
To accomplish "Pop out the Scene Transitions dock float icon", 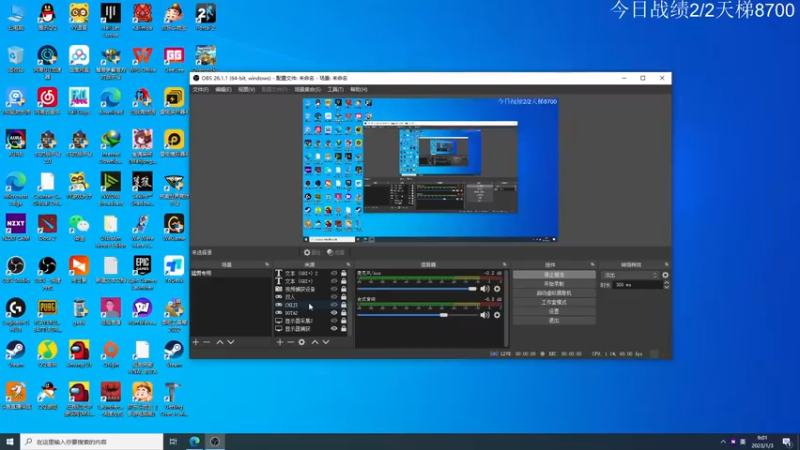I will click(x=666, y=264).
